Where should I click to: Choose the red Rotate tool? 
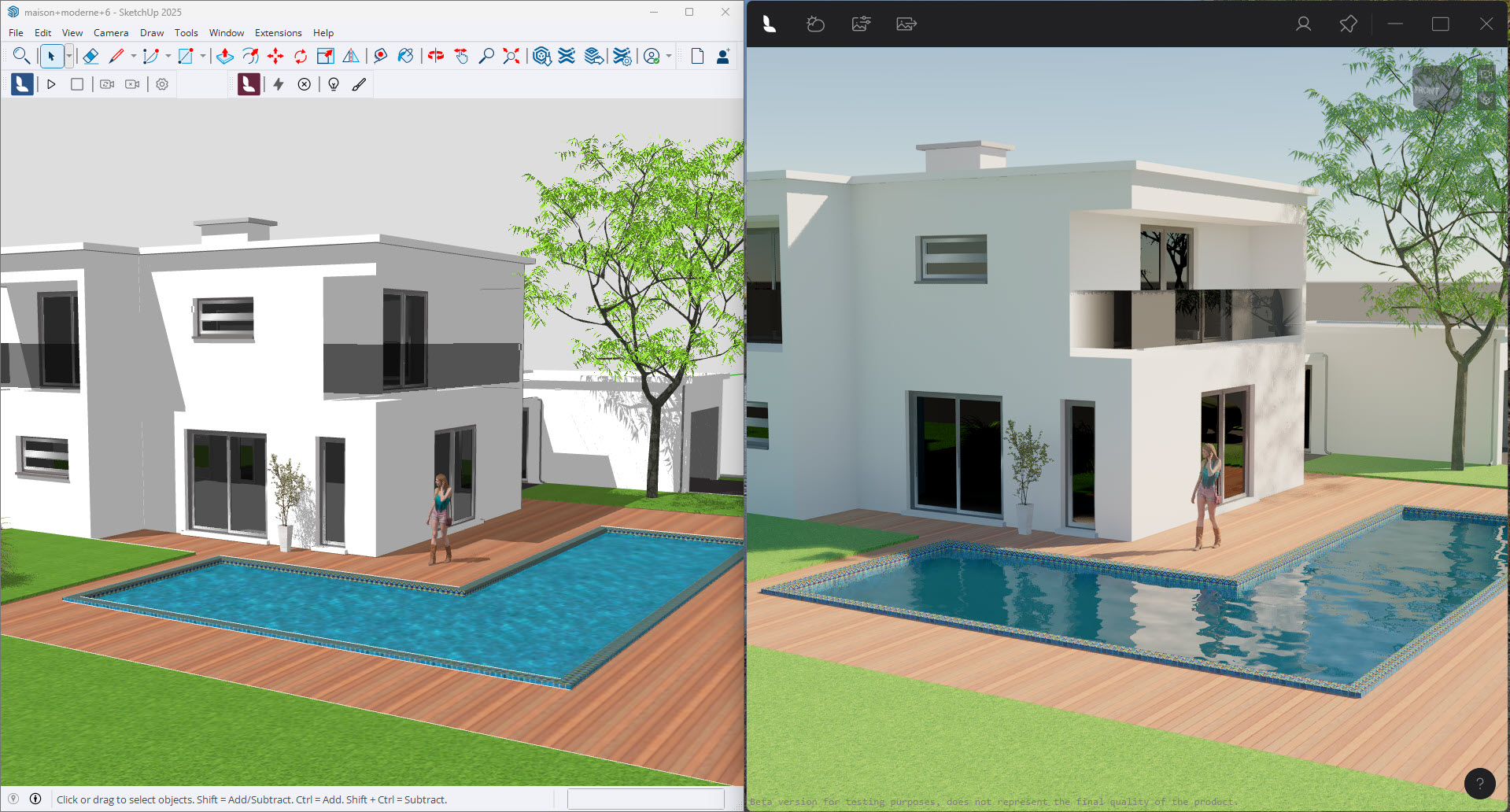coord(301,56)
